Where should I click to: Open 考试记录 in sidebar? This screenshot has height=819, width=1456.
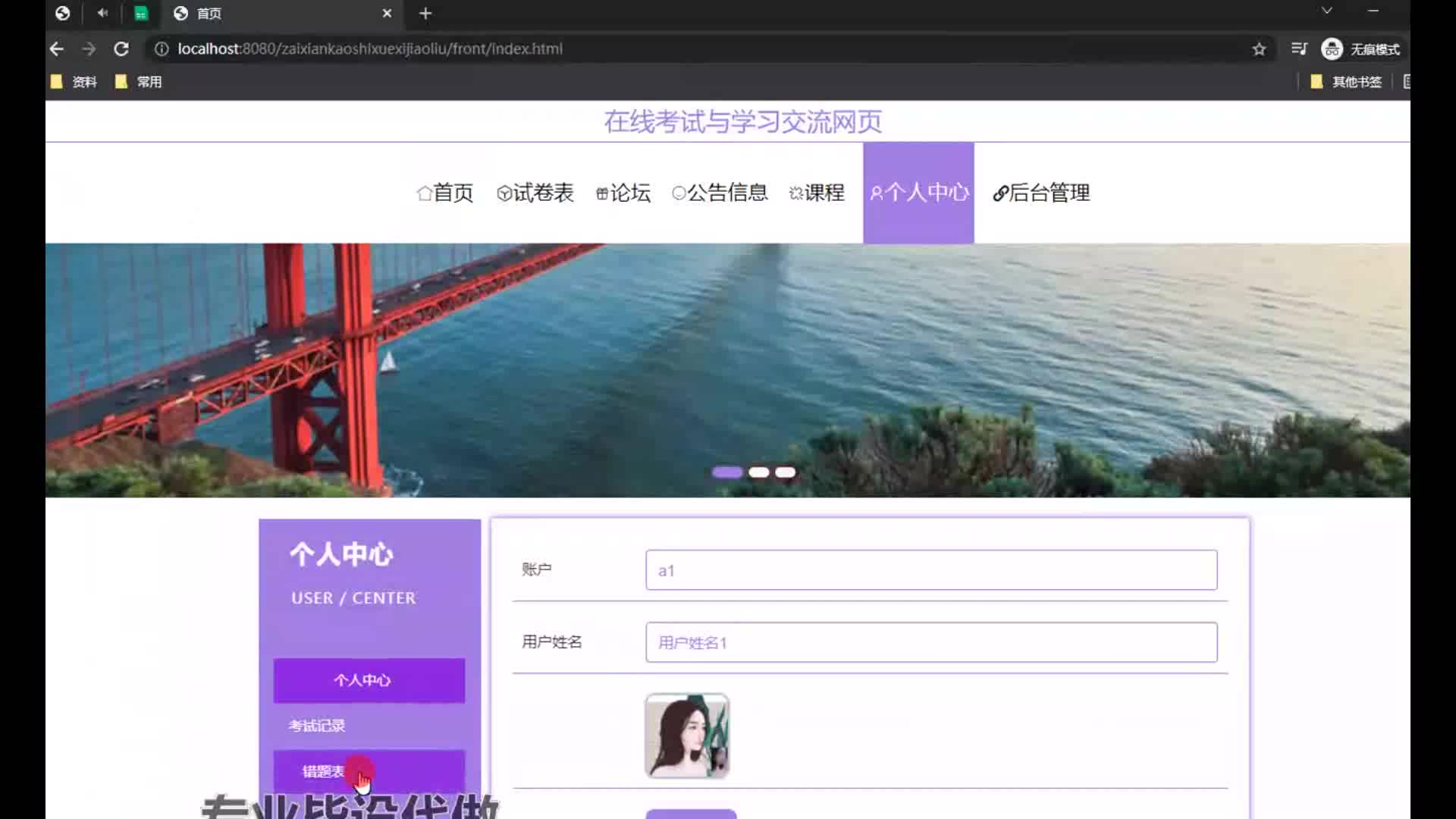(x=317, y=726)
